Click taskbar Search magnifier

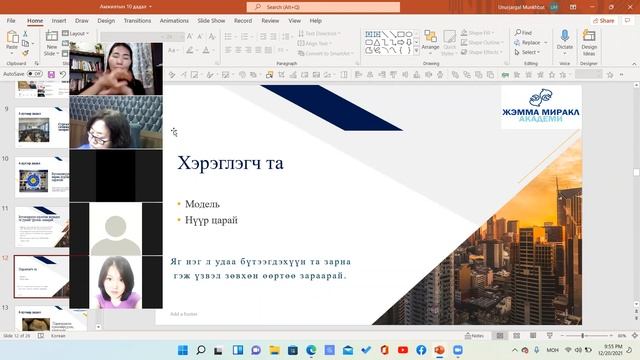point(201,350)
